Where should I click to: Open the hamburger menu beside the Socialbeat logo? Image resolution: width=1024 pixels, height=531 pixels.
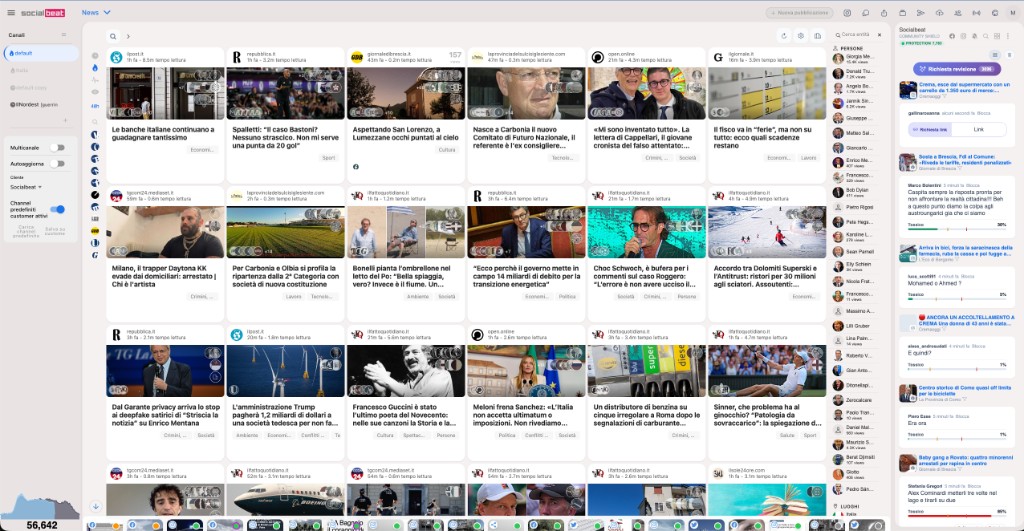pyautogui.click(x=10, y=12)
